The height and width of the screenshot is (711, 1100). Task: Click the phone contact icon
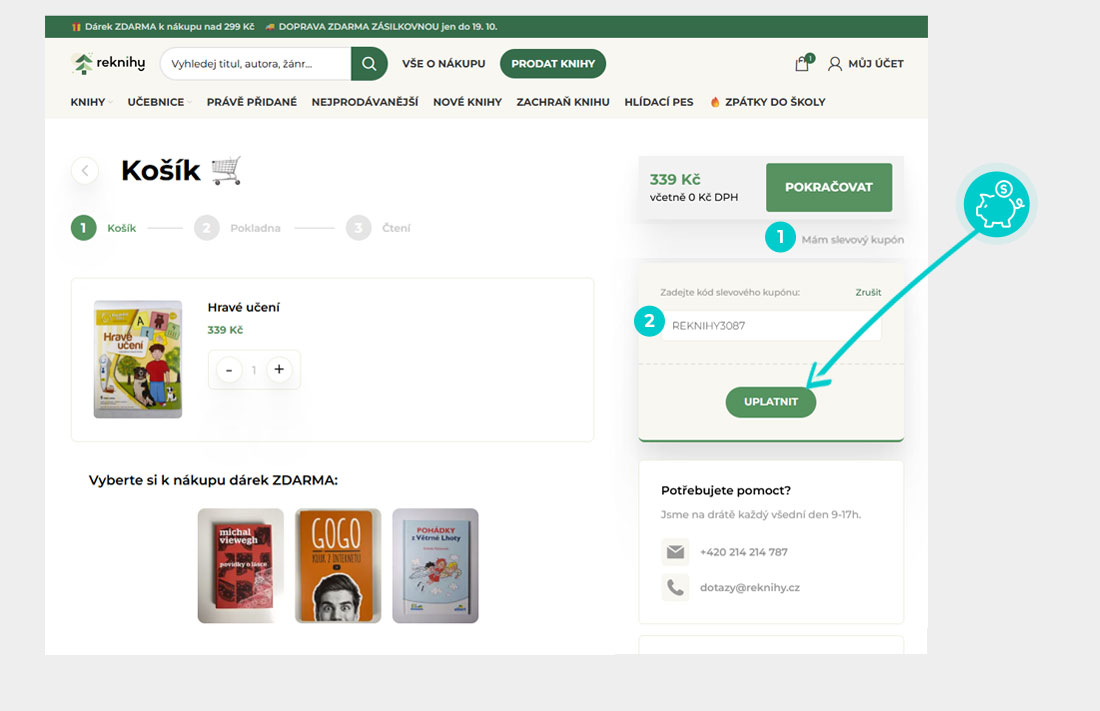coord(675,587)
